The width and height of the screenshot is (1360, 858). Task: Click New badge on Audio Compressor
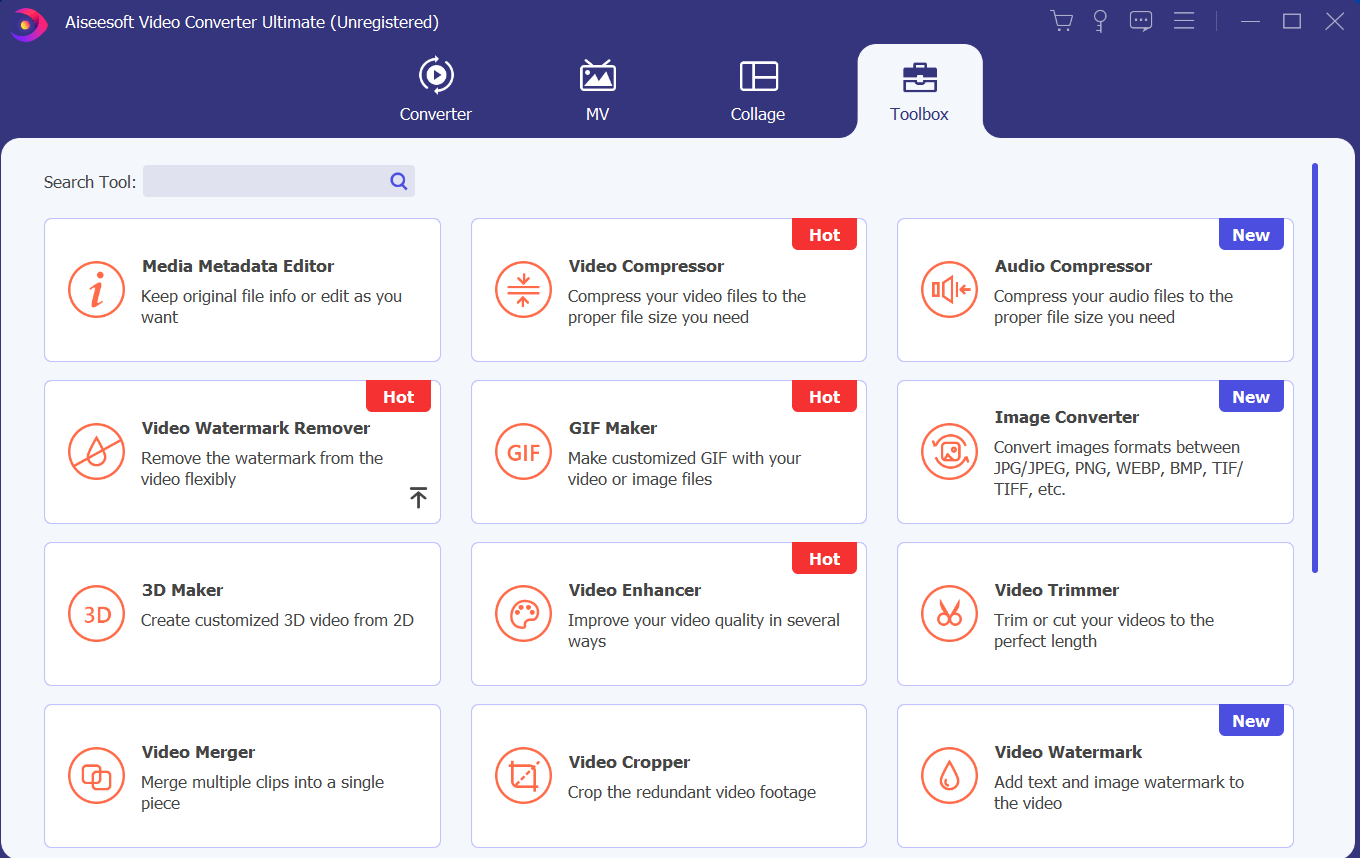[1251, 235]
